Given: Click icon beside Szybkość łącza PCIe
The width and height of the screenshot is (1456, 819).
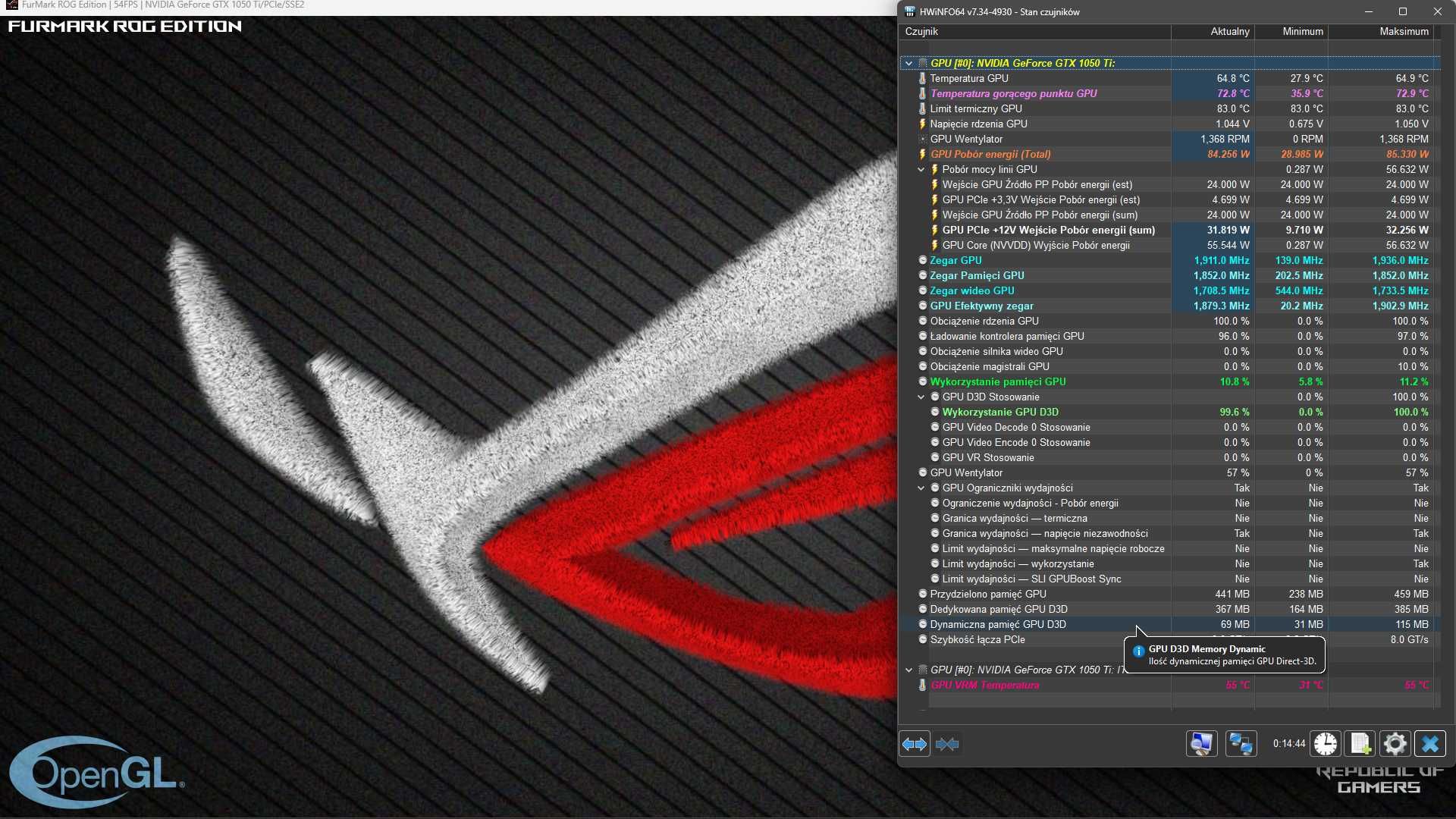Looking at the screenshot, I should pos(922,639).
